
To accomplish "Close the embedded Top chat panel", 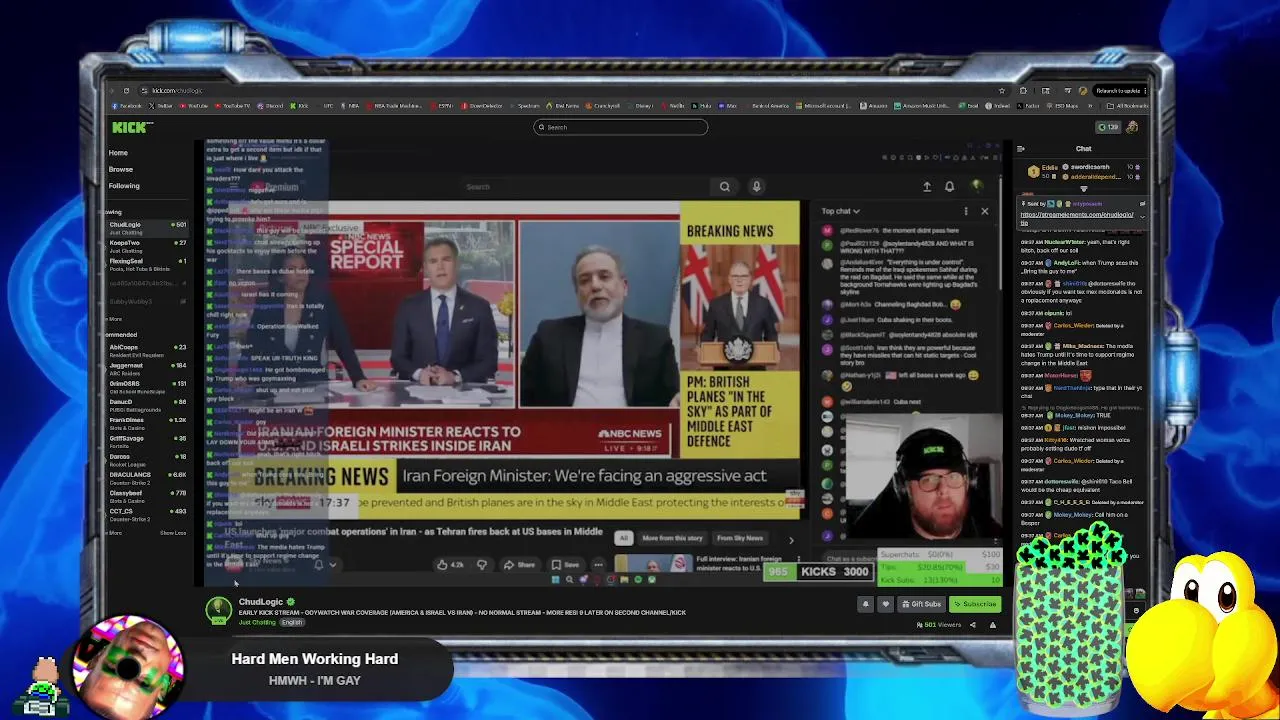I will pyautogui.click(x=985, y=211).
